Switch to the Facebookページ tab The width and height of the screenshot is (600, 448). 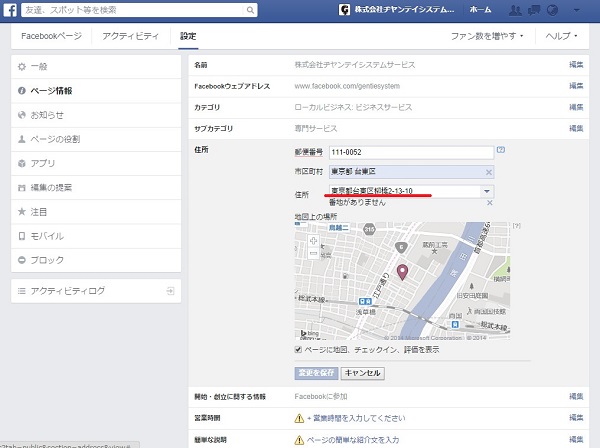tap(51, 36)
